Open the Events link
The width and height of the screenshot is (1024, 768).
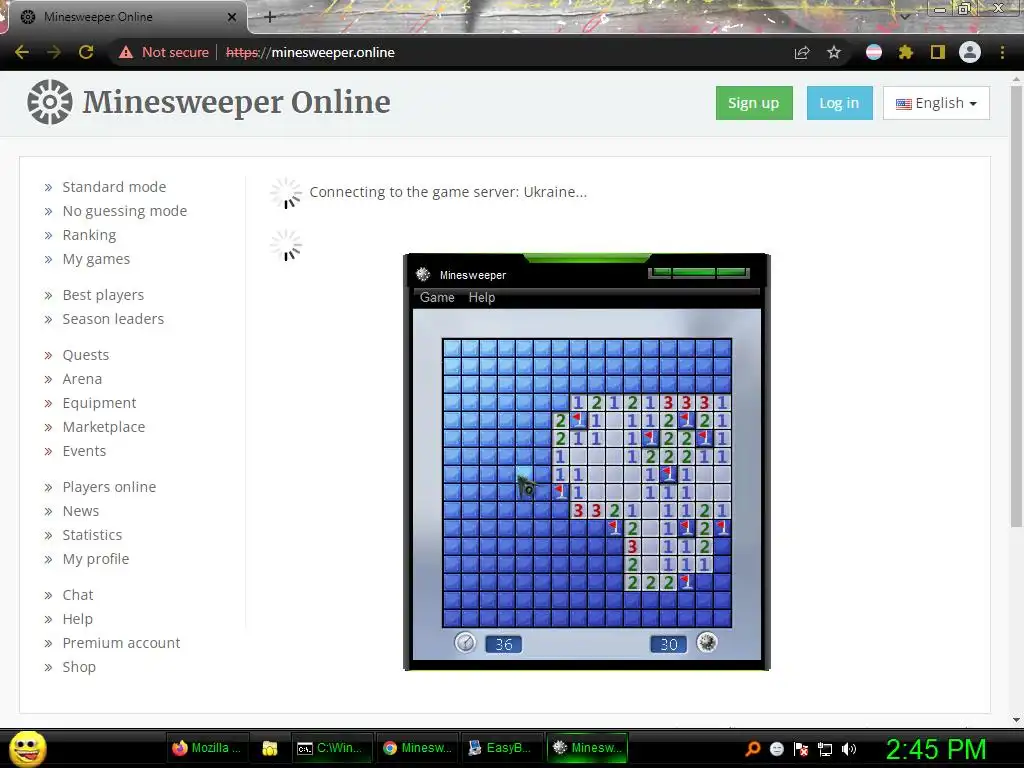(x=84, y=451)
